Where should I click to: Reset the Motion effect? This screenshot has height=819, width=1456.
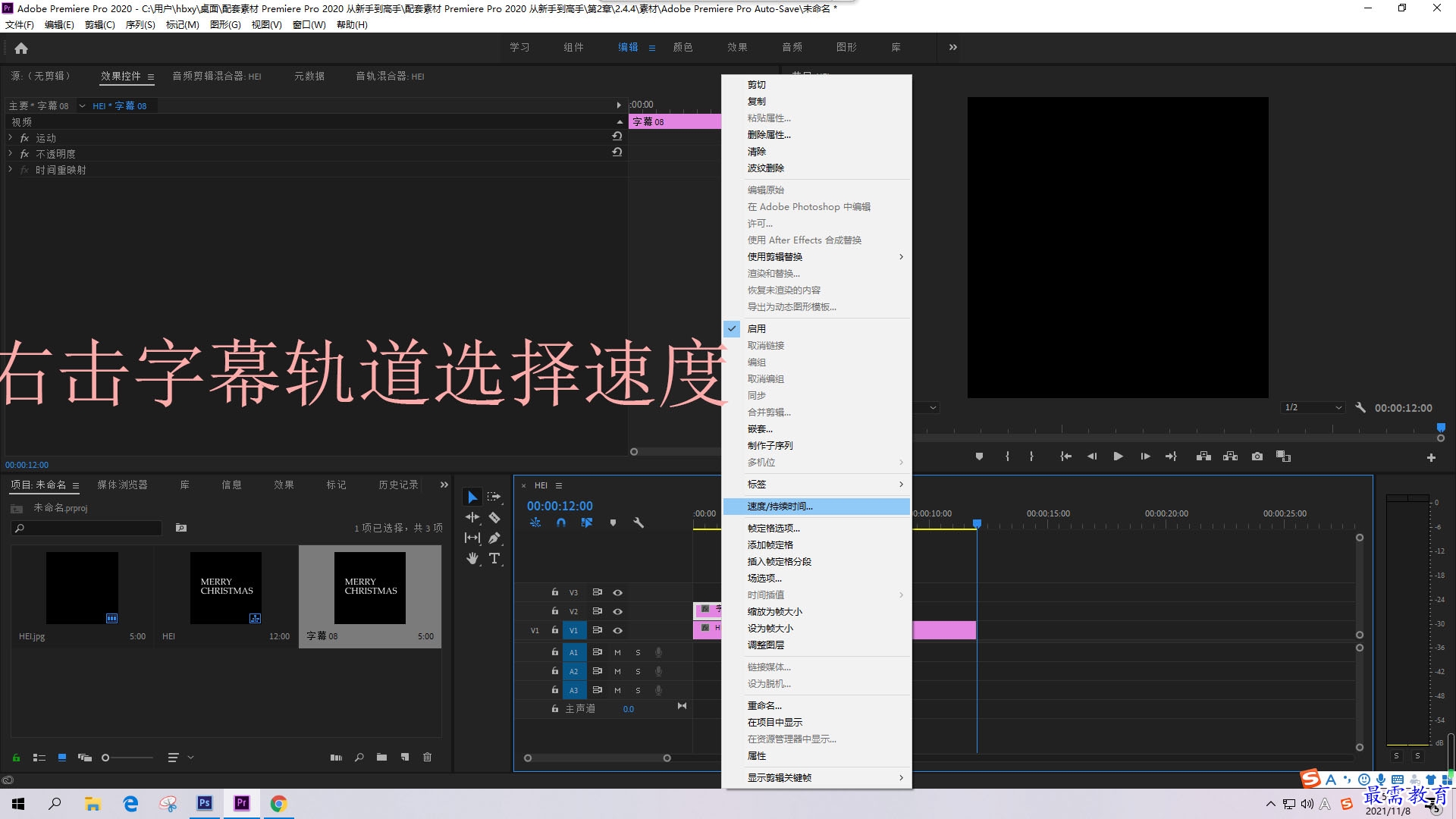click(x=617, y=136)
